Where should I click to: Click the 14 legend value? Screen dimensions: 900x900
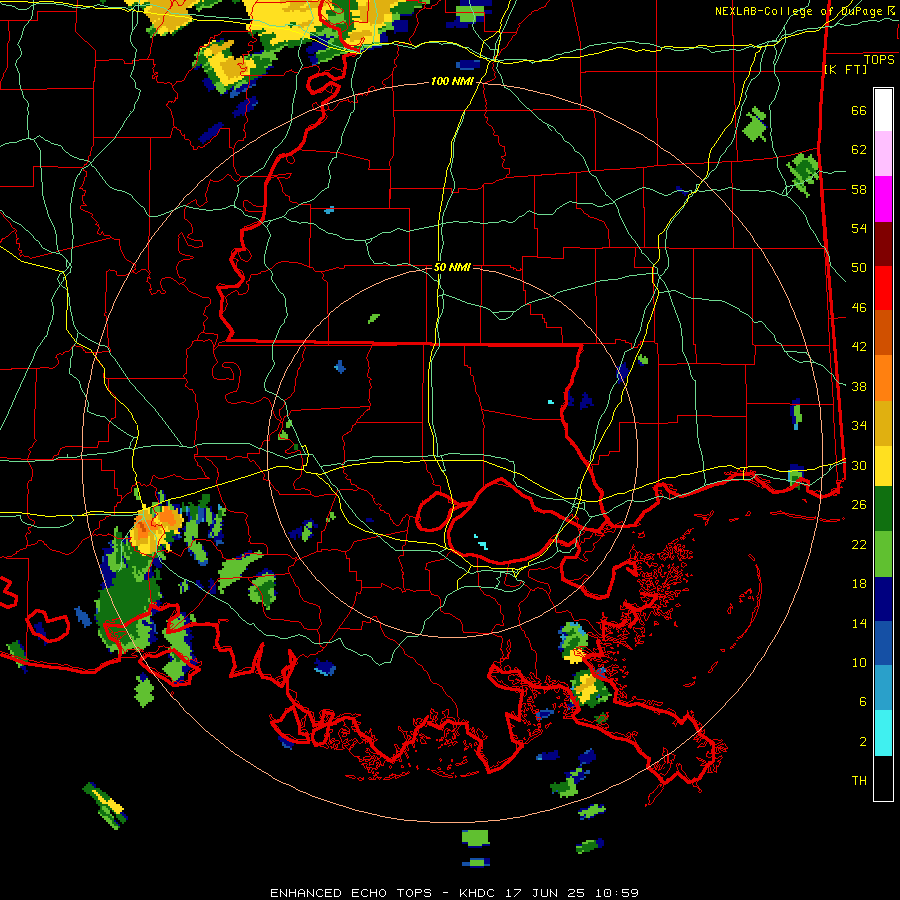[859, 623]
